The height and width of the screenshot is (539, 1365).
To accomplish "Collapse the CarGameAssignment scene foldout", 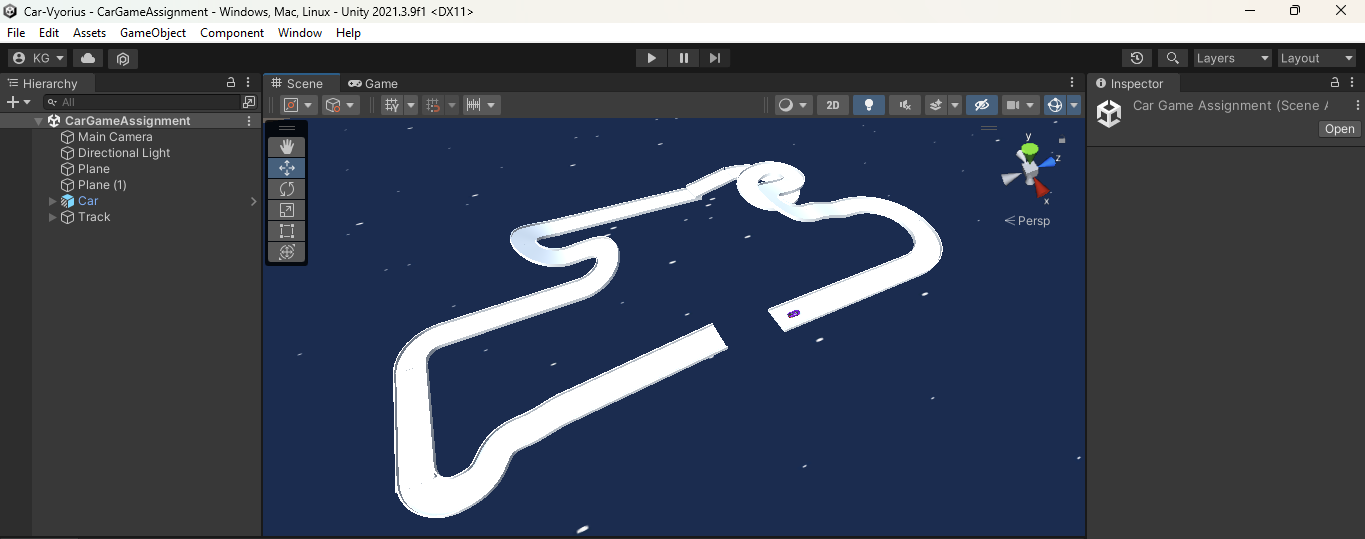I will coord(38,121).
